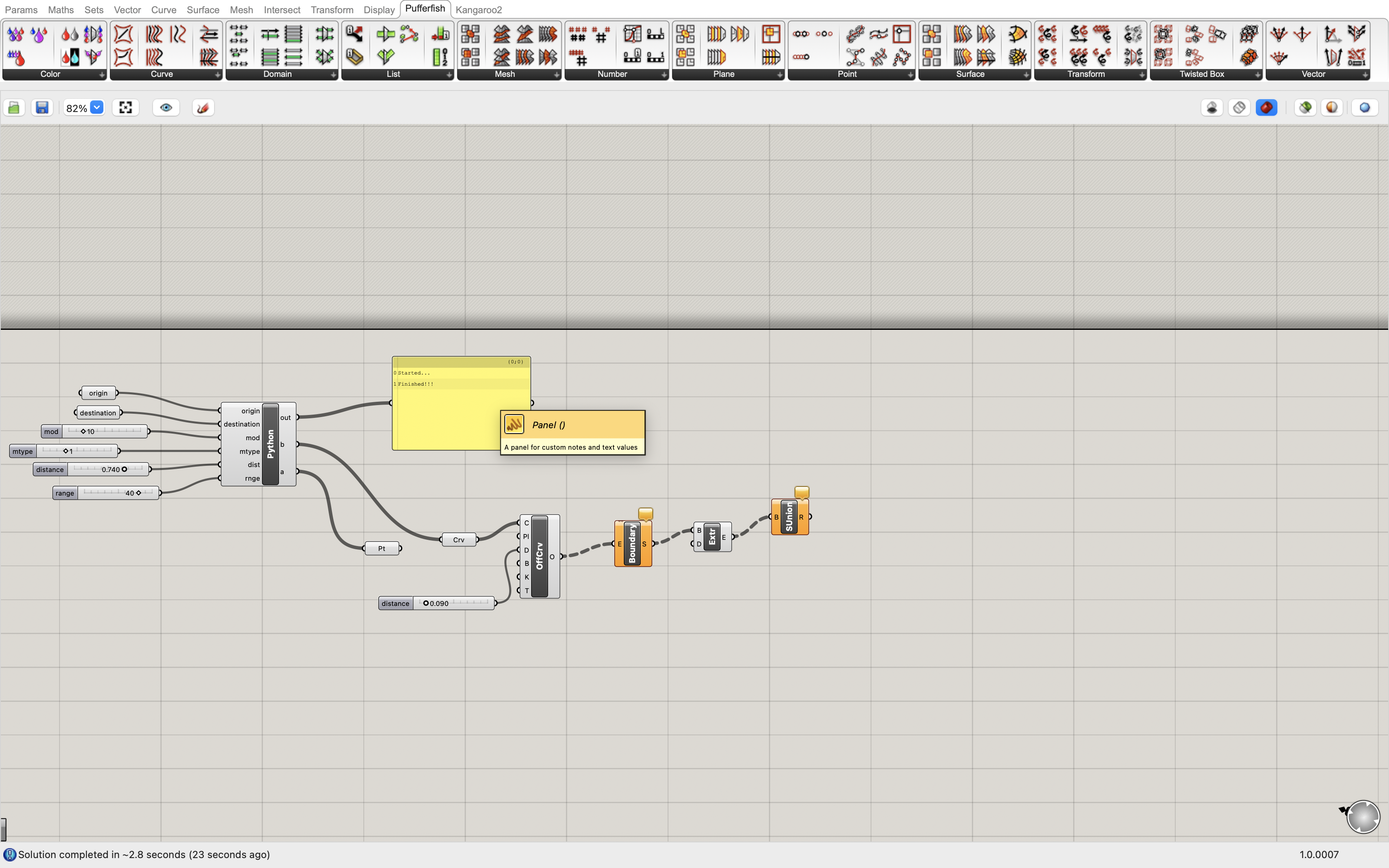Select the destination parameter pill
Screen dimensions: 1389x868
(98, 412)
